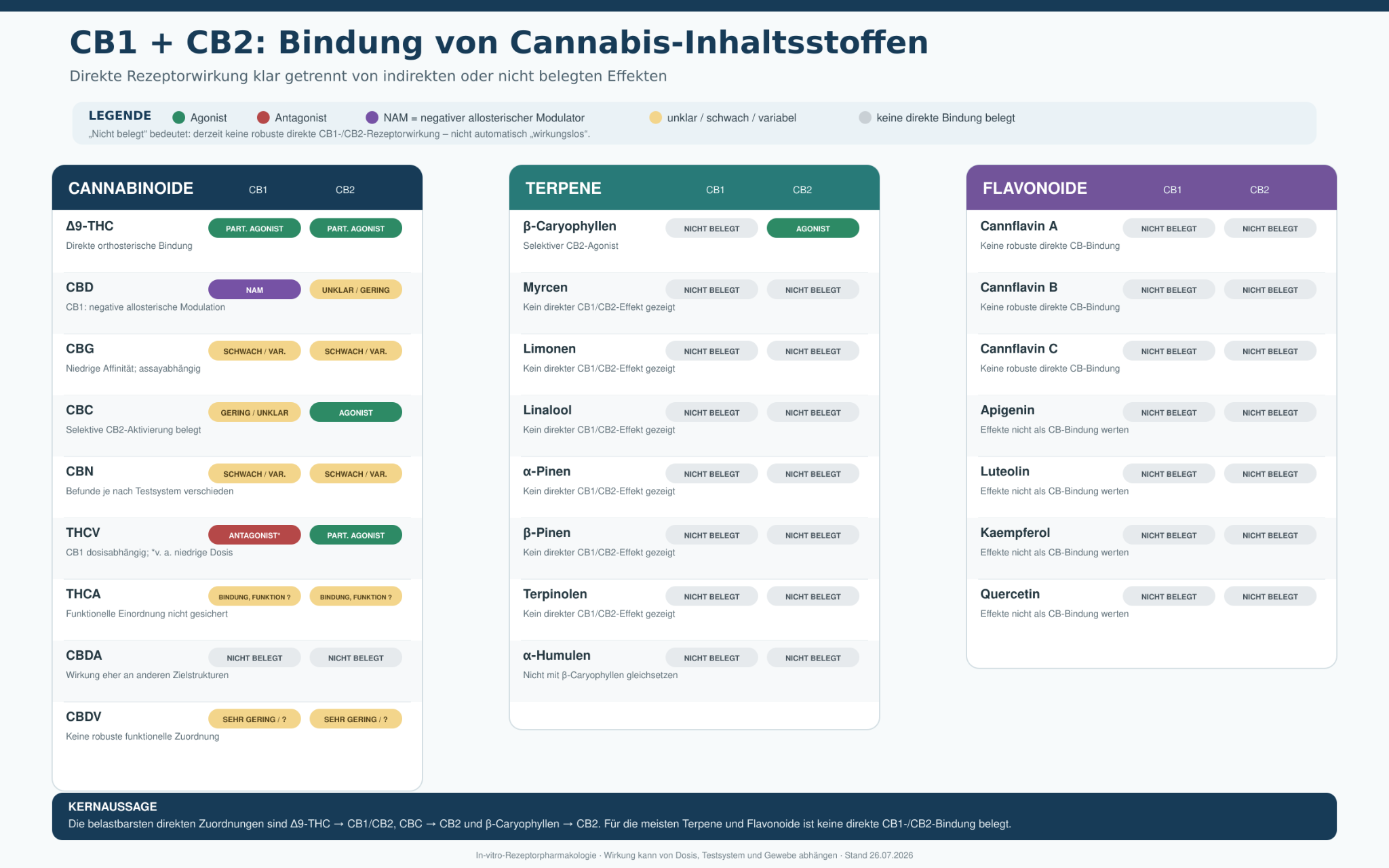The height and width of the screenshot is (868, 1389).
Task: Click the 'Quercetin' row name
Action: [1010, 595]
